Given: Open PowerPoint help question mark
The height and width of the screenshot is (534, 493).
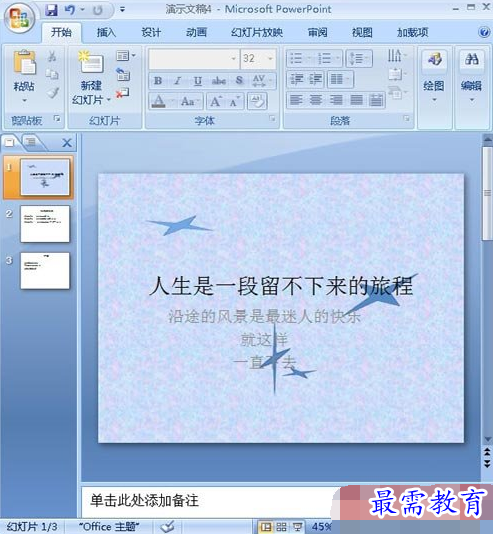Looking at the screenshot, I should coord(484,32).
